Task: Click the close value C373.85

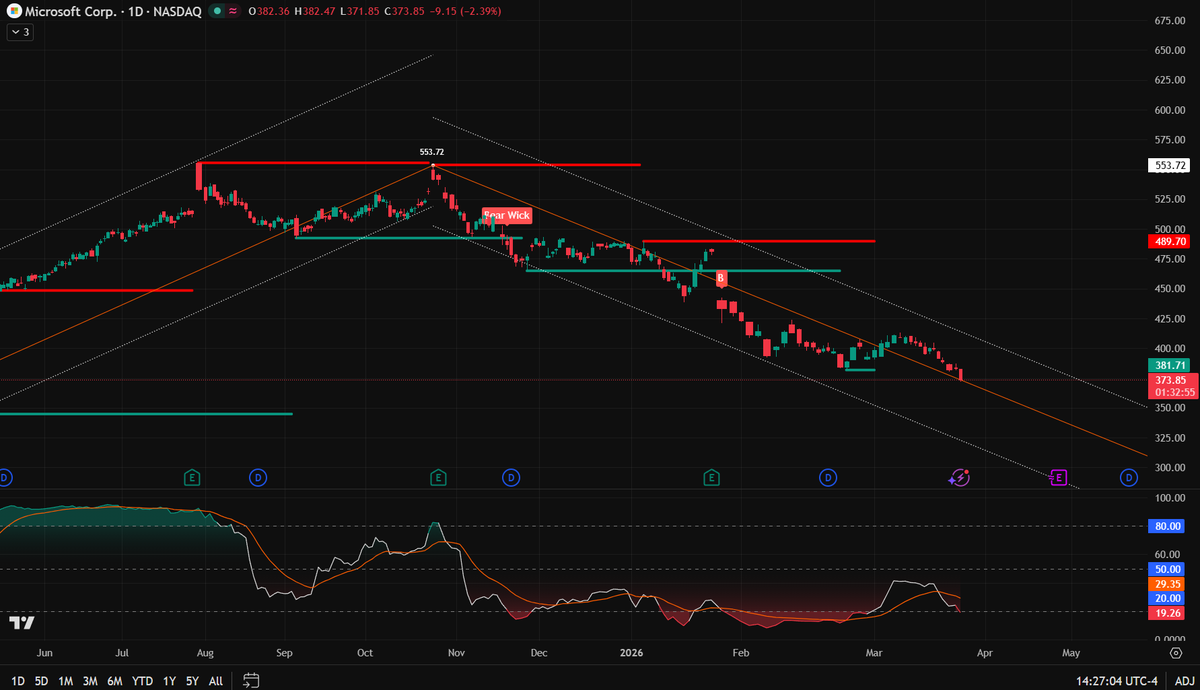Action: tap(407, 12)
